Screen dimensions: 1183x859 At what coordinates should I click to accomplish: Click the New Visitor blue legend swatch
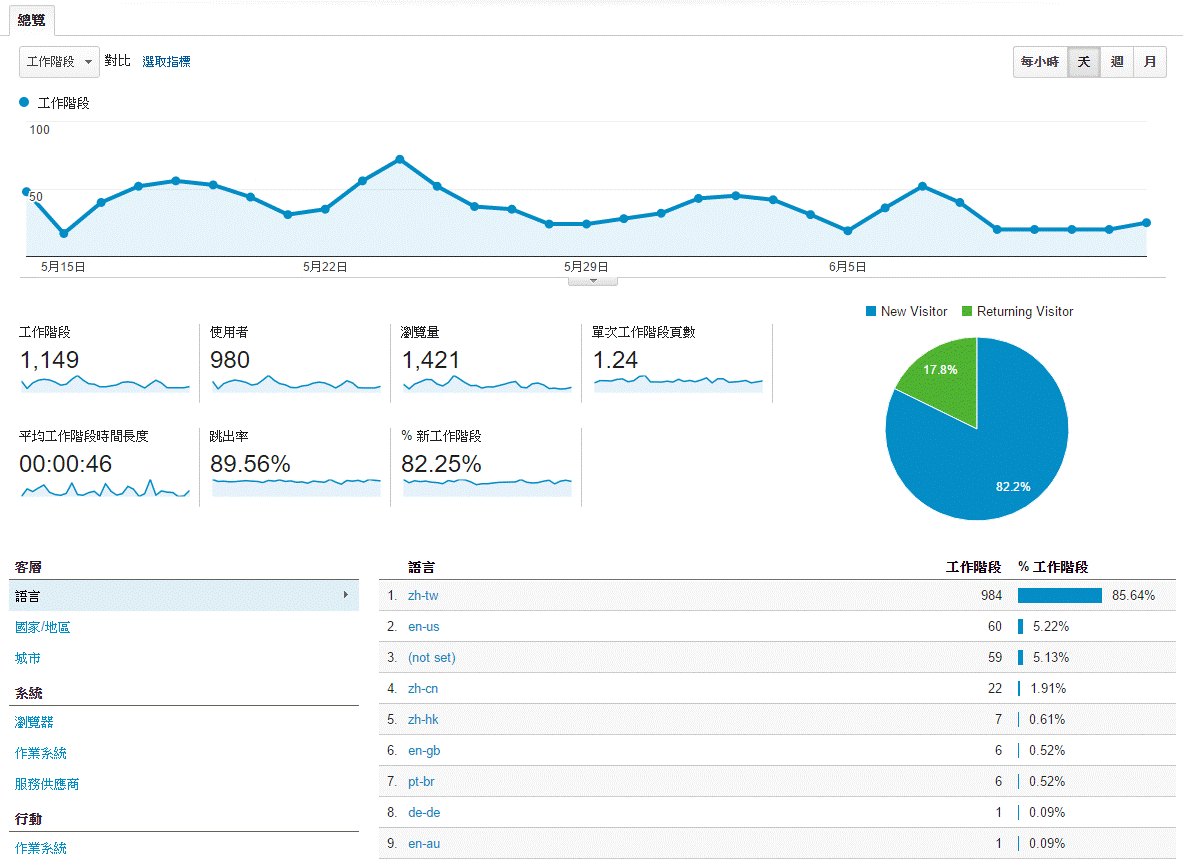pyautogui.click(x=871, y=311)
